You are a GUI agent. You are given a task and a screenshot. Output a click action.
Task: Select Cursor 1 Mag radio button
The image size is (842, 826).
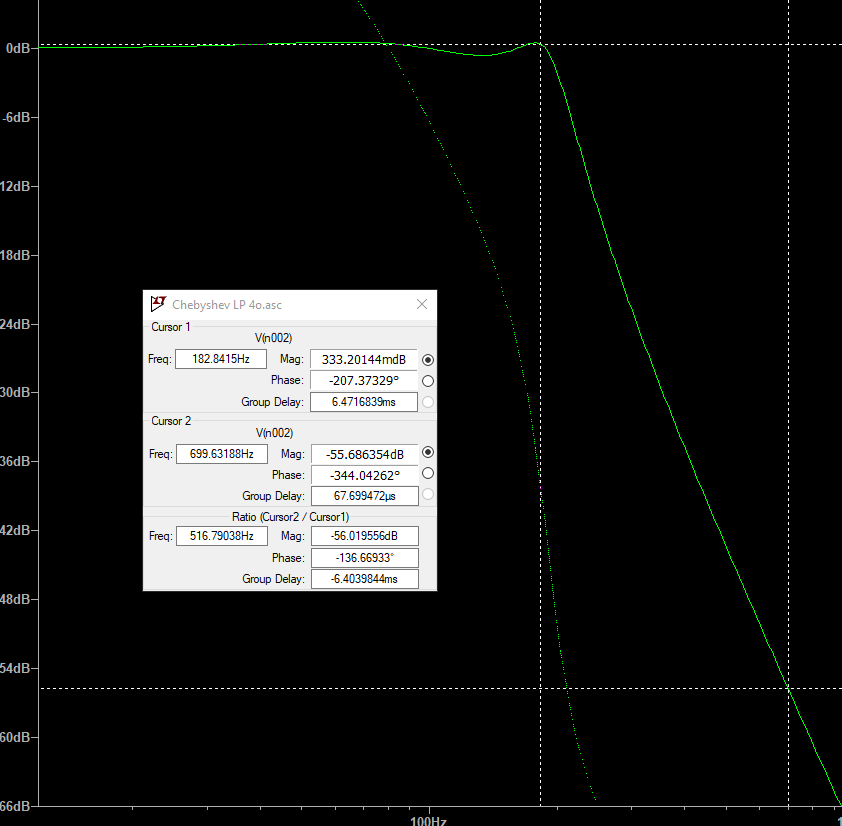click(x=428, y=360)
